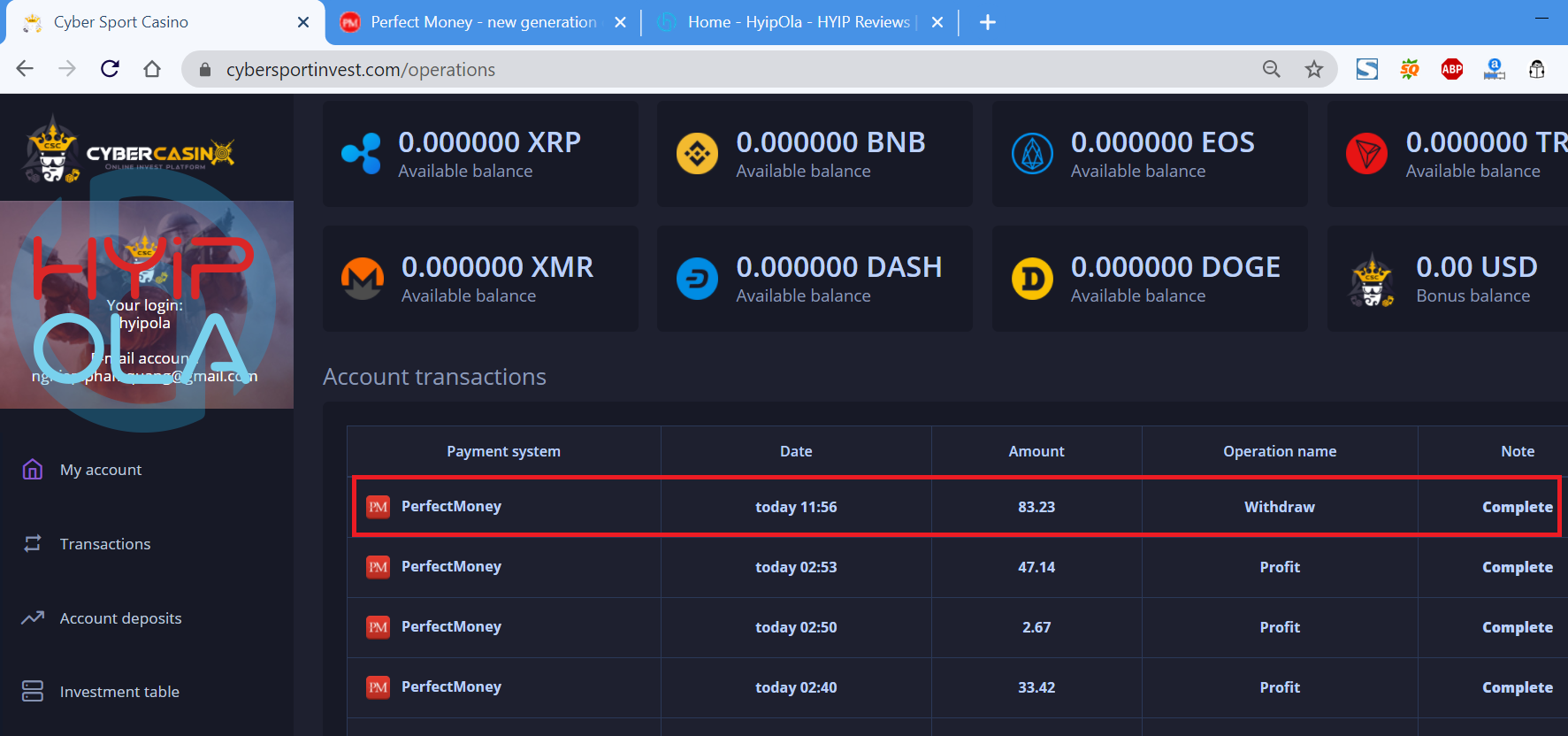The image size is (1568, 736).
Task: Click the Note column header
Action: tap(1518, 451)
